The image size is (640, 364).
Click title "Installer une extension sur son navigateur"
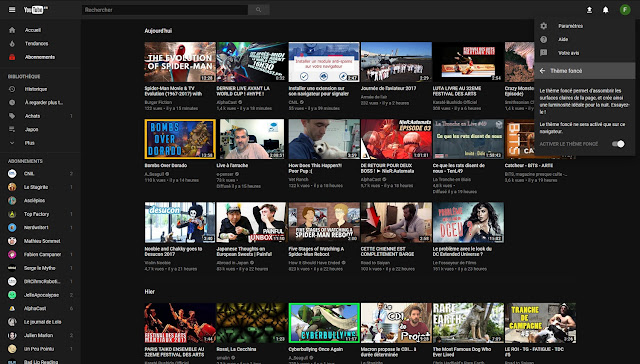(x=318, y=91)
